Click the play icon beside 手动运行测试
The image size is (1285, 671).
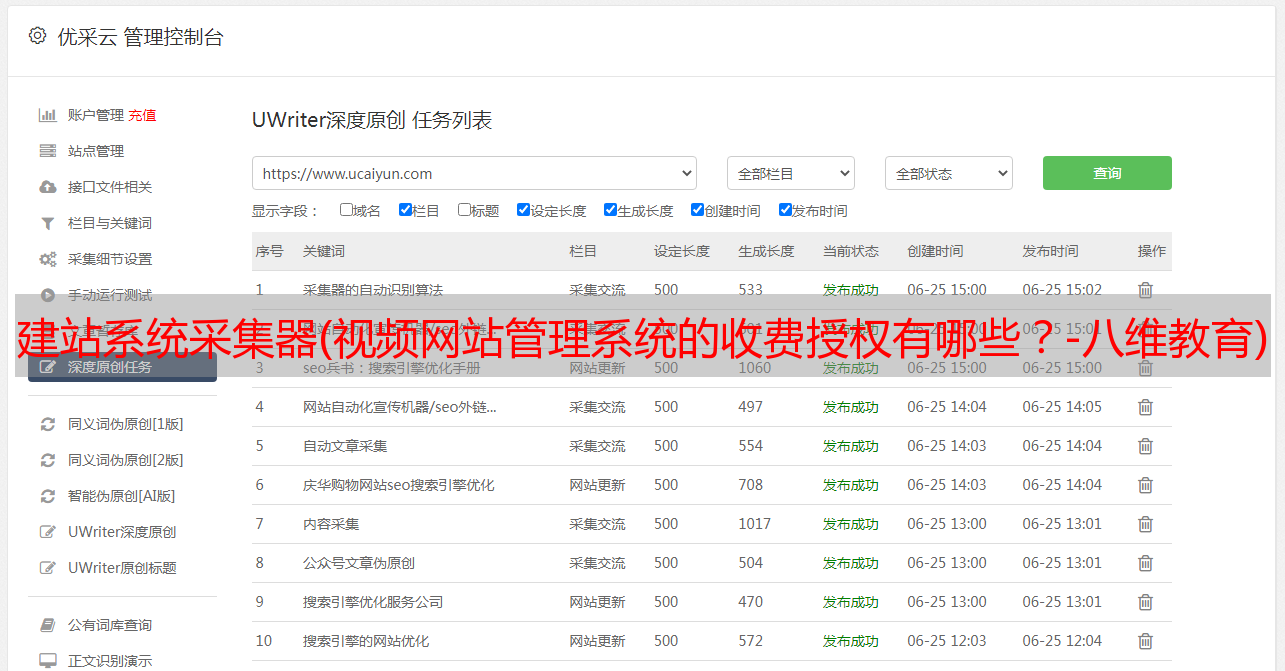[x=47, y=295]
